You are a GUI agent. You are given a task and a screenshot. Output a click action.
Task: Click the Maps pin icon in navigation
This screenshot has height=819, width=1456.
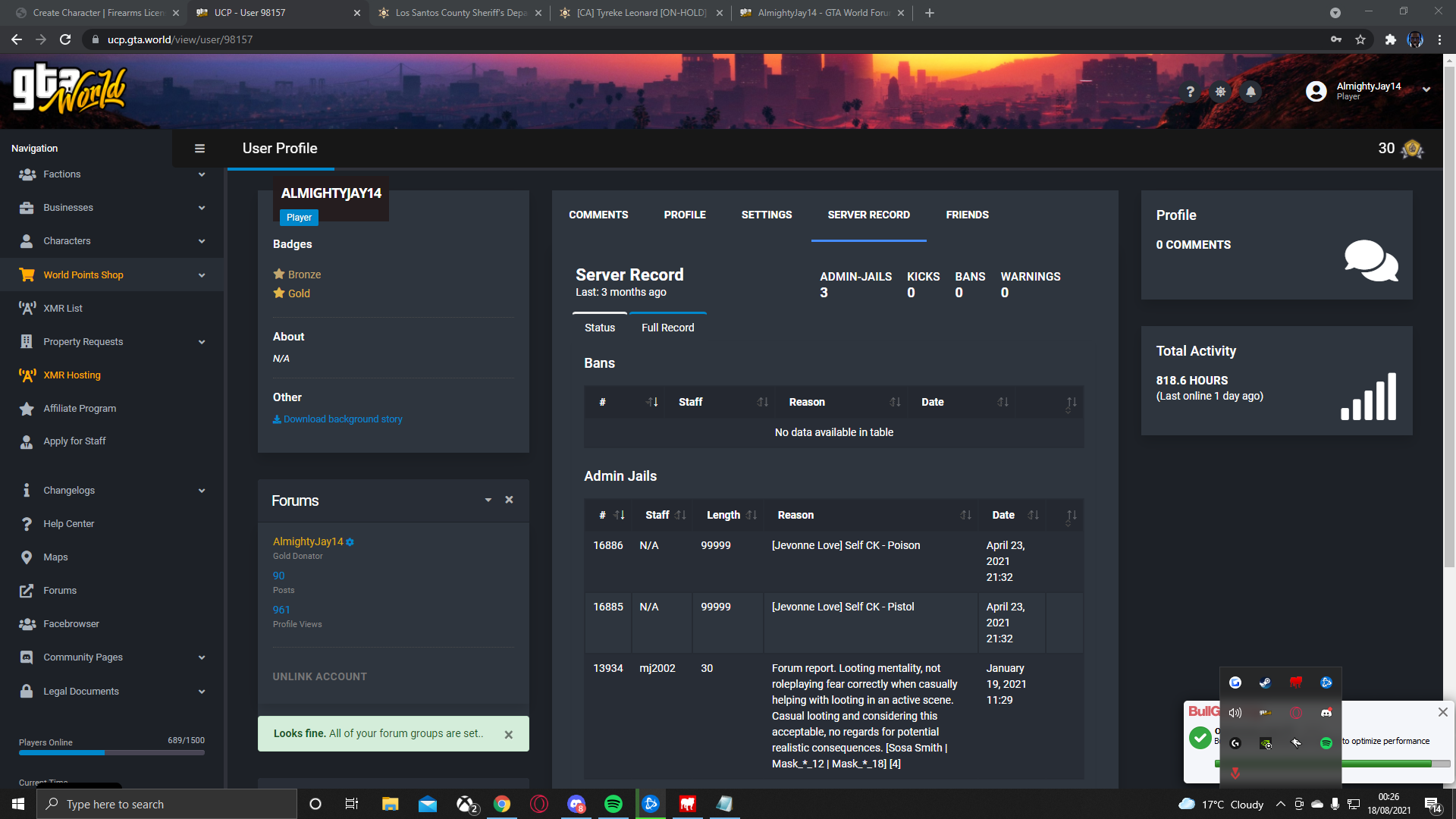27,557
